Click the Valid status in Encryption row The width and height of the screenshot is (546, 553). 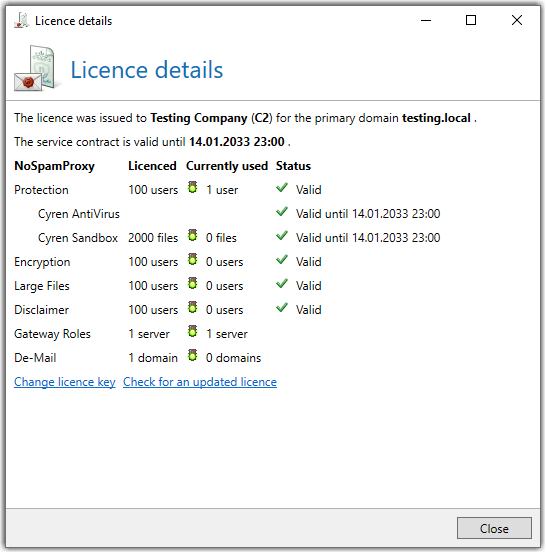pyautogui.click(x=309, y=262)
